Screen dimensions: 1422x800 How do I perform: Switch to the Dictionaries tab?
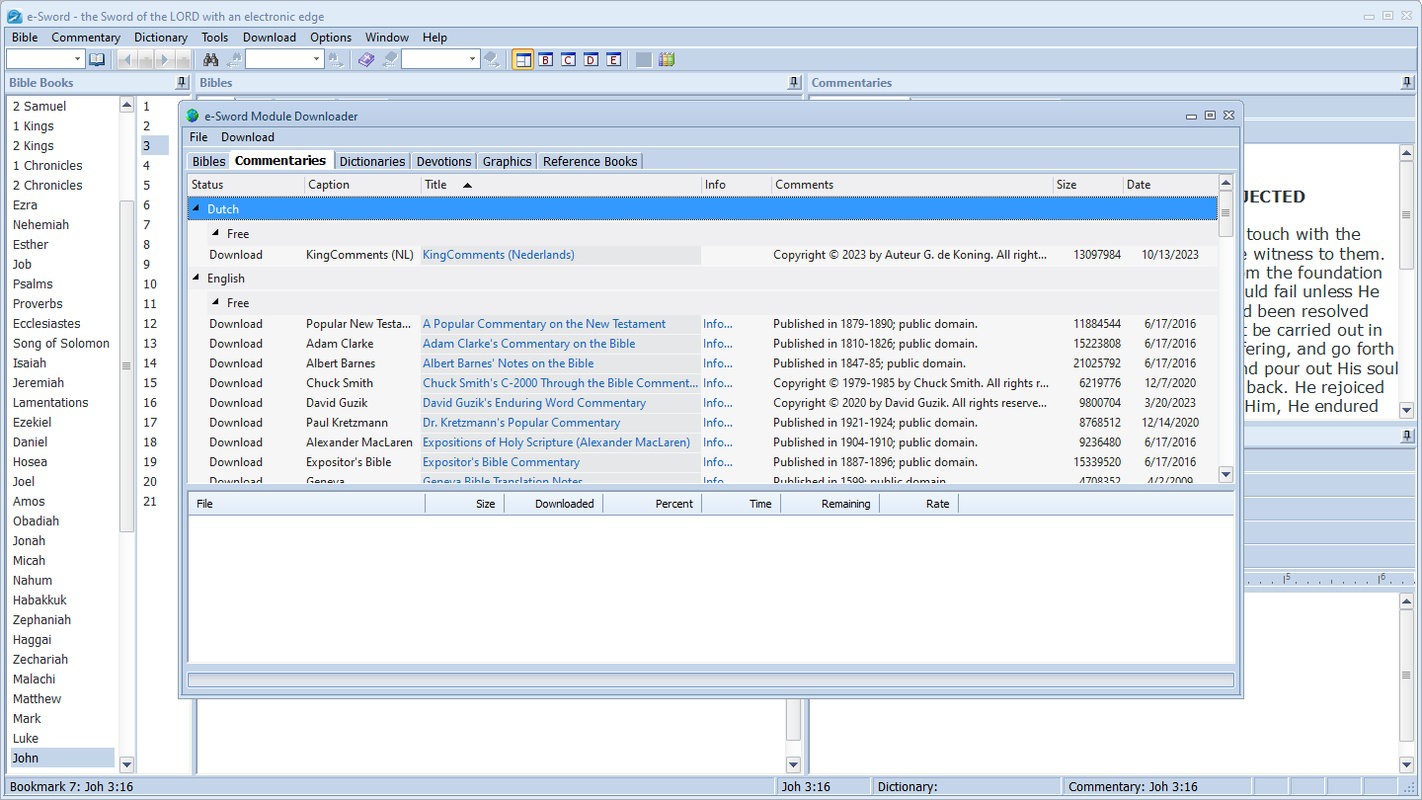(372, 161)
